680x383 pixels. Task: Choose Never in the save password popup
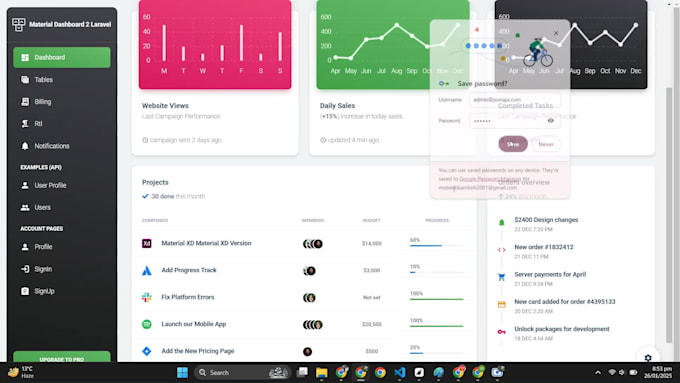coord(546,144)
